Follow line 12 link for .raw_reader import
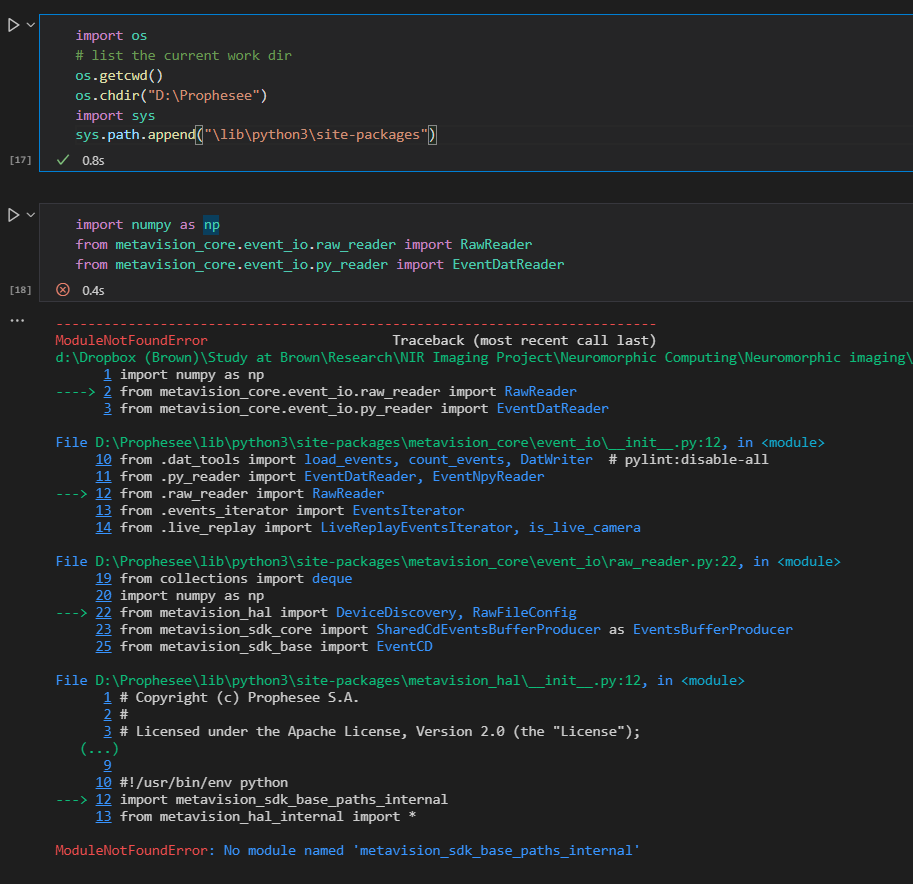 (x=104, y=493)
